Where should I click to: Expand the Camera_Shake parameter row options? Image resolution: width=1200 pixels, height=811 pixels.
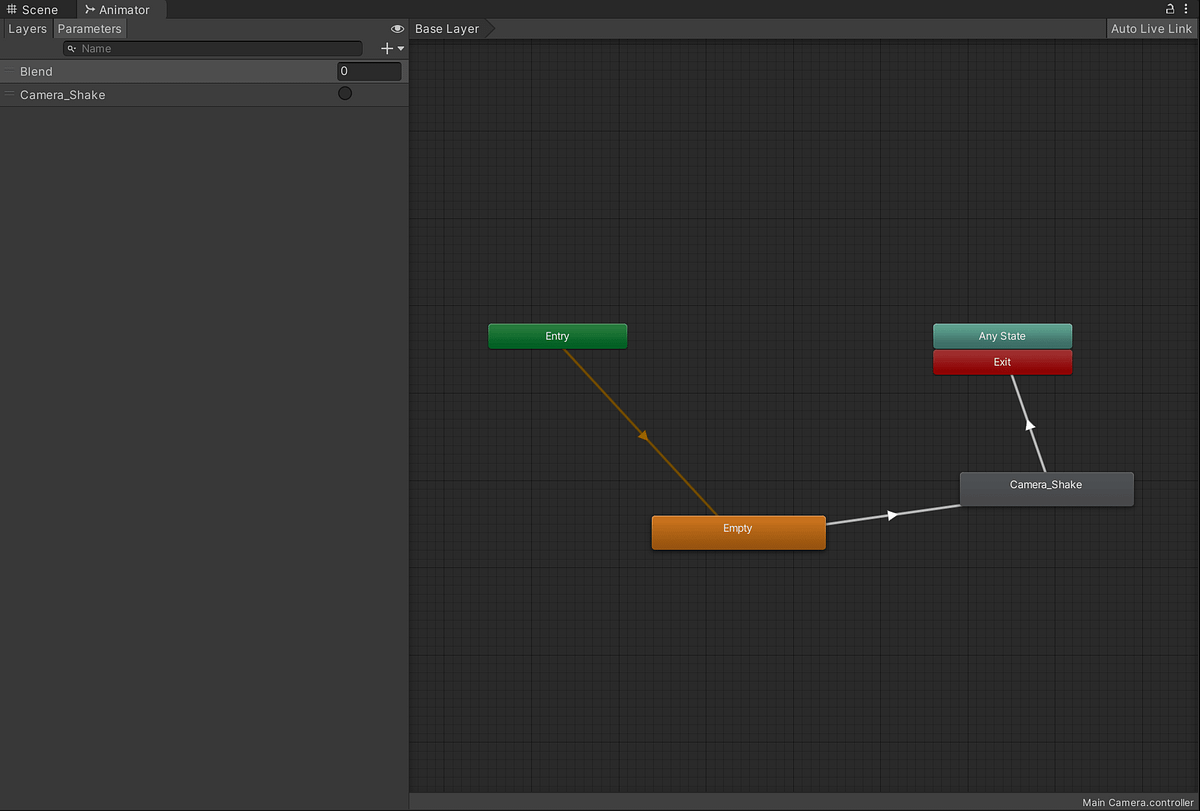(7, 94)
